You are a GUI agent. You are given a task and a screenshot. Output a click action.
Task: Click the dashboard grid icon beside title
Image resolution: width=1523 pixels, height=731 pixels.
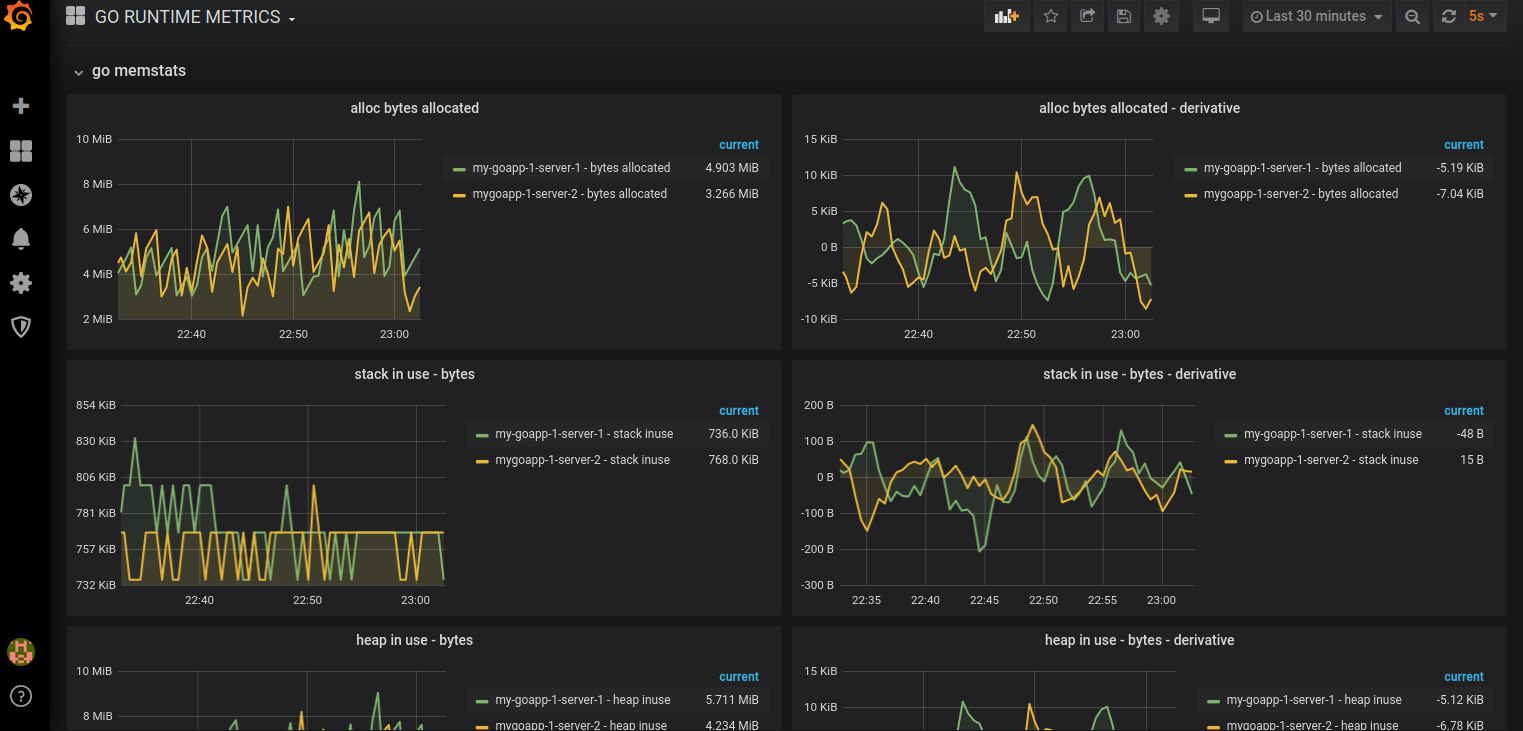click(x=75, y=16)
